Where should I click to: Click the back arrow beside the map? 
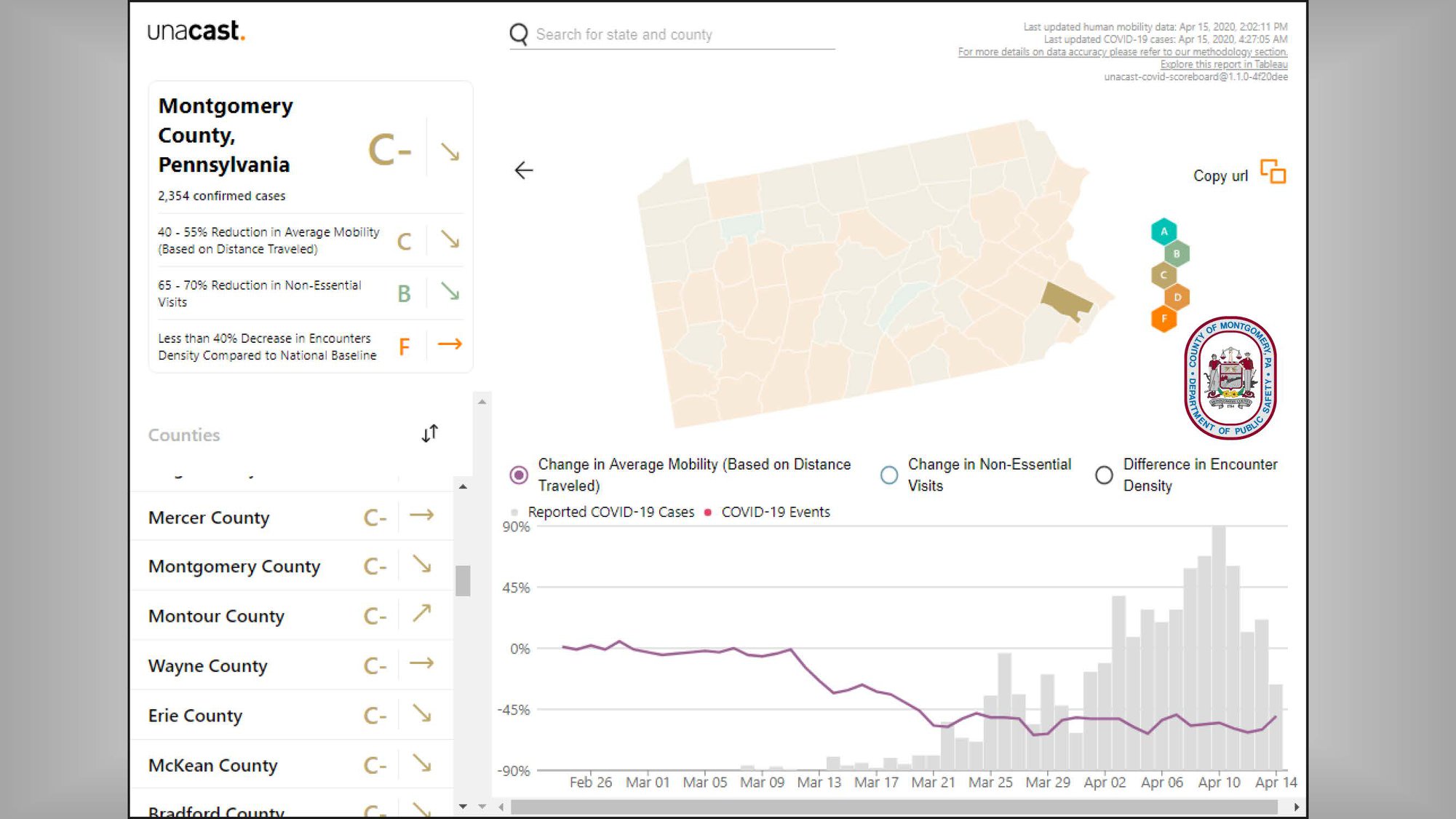[523, 170]
